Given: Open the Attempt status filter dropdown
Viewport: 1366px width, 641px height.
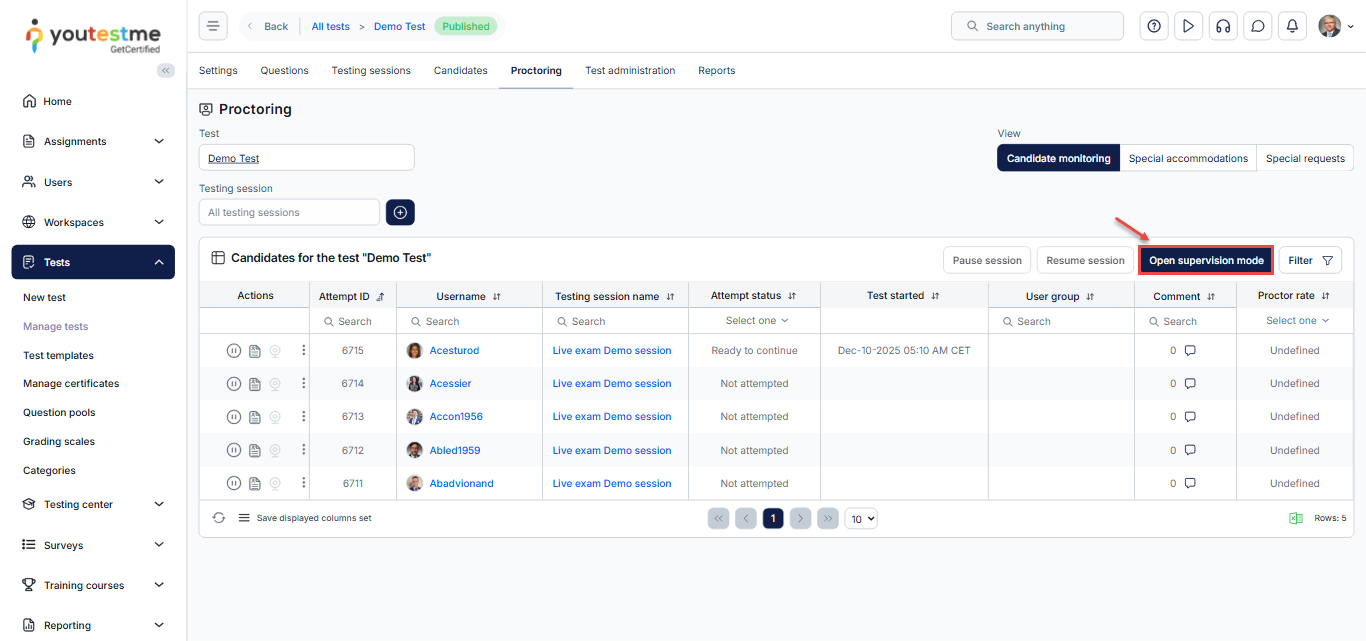Looking at the screenshot, I should [756, 321].
